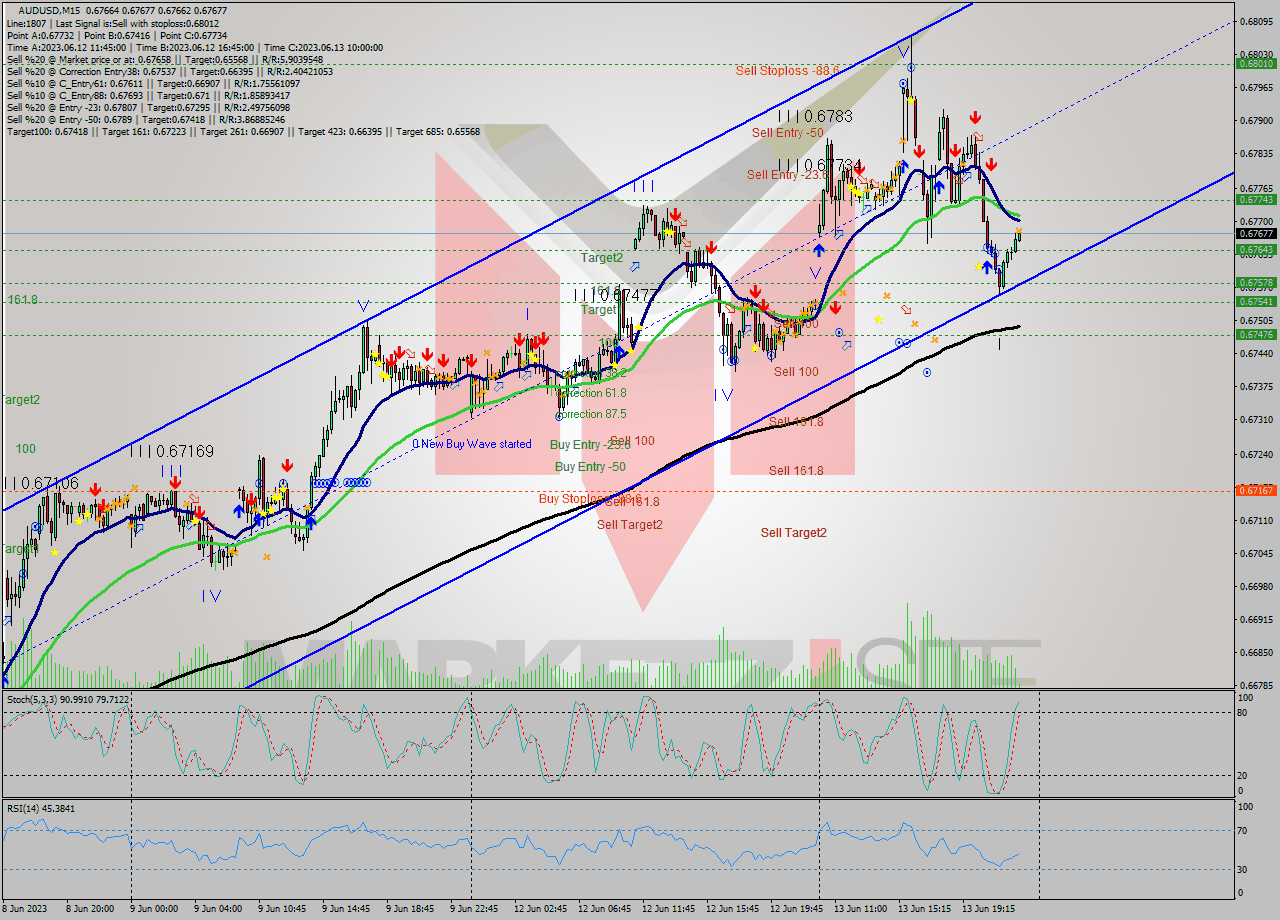
Task: Click the 'Sell Stoploss -88.6' chart label
Action: 787,70
